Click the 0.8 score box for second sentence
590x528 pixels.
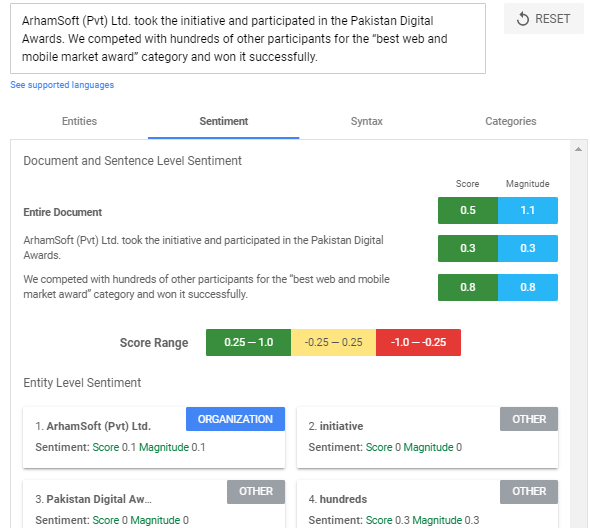click(x=468, y=288)
